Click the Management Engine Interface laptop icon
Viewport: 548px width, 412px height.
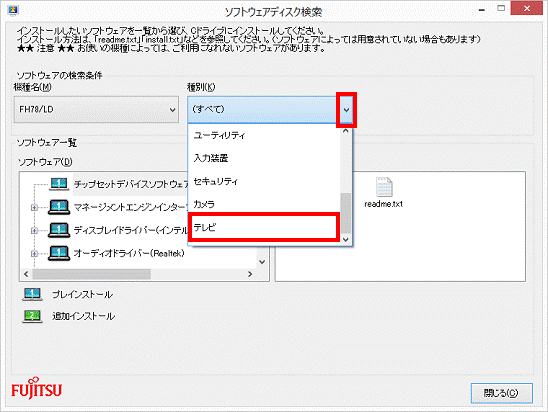(59, 207)
